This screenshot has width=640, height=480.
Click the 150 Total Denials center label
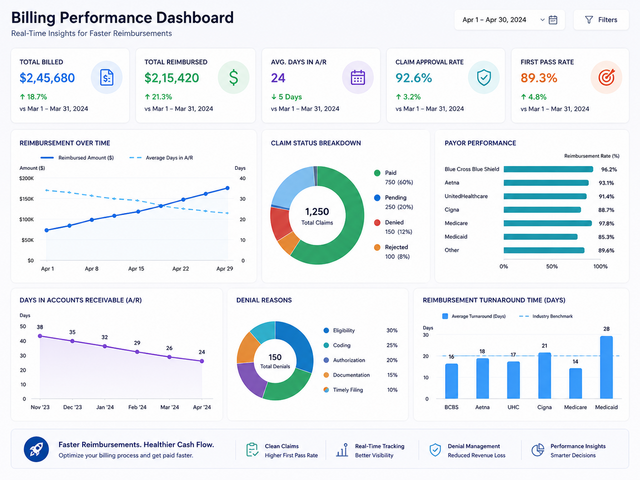click(275, 361)
